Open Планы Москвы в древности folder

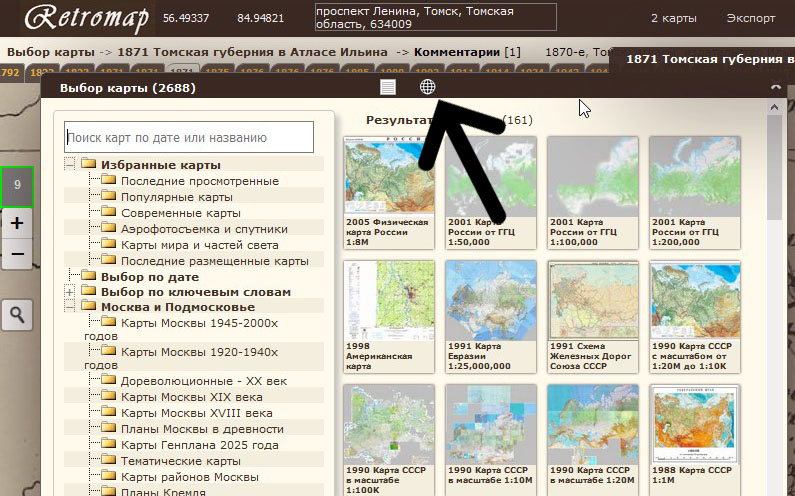click(x=202, y=429)
